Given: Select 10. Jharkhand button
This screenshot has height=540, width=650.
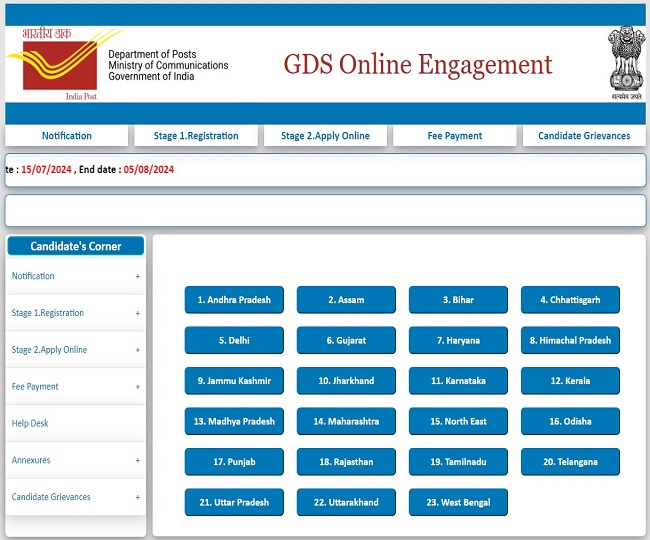Looking at the screenshot, I should point(346,380).
